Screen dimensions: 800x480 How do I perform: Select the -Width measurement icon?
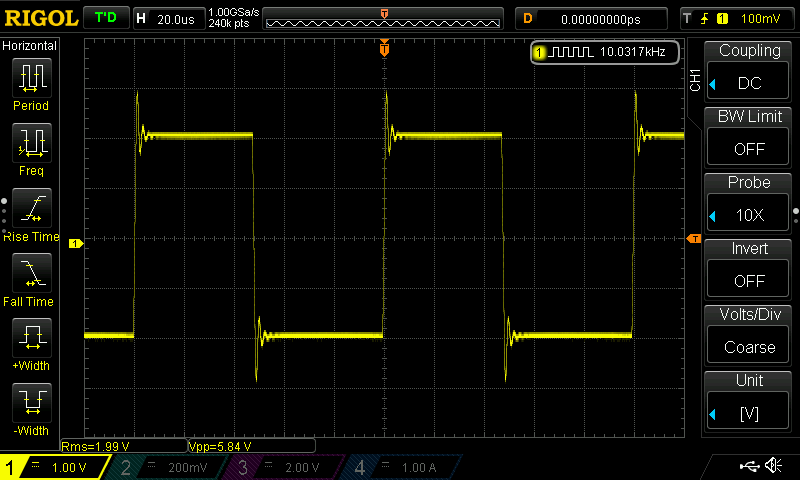point(32,404)
